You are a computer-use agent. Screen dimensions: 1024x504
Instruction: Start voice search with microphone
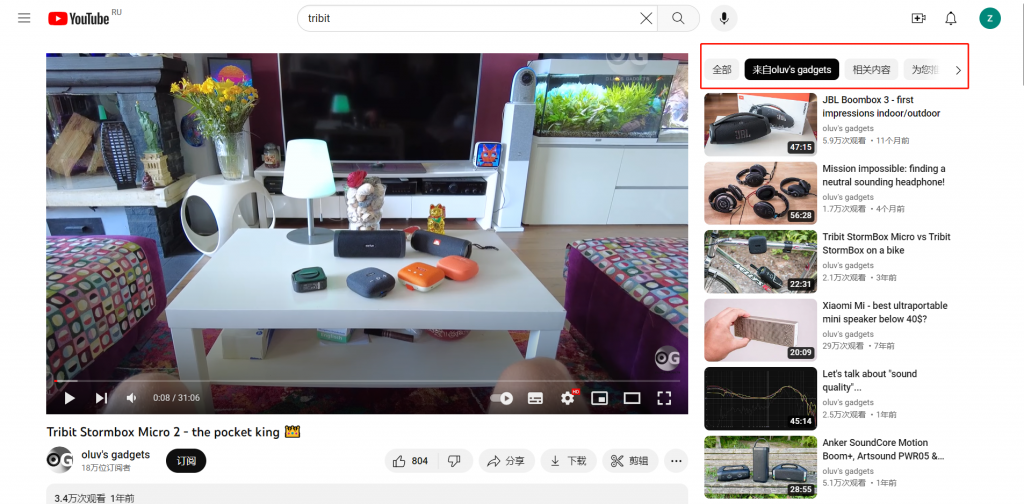click(724, 18)
